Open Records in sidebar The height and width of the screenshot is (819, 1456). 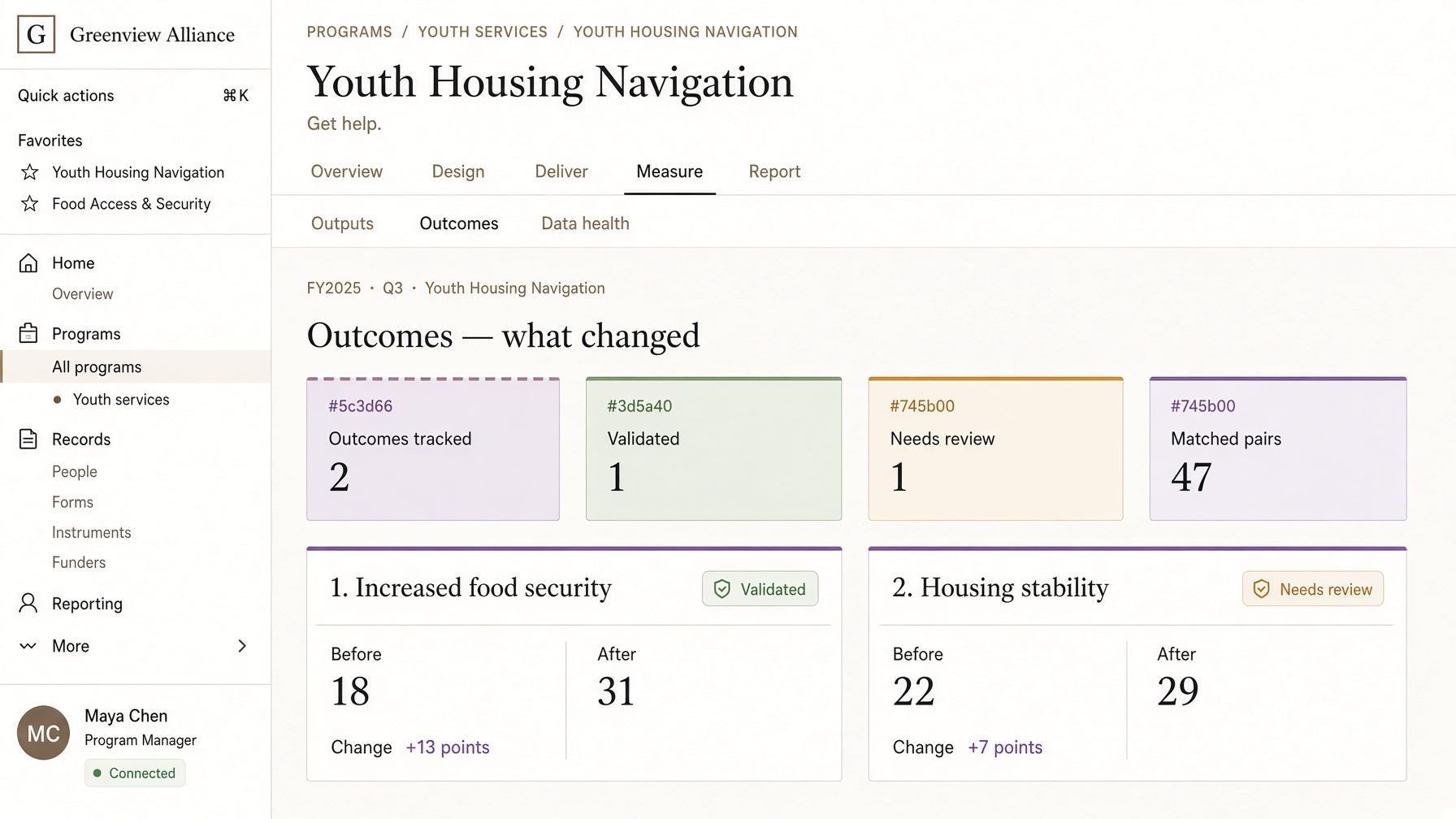coord(81,440)
